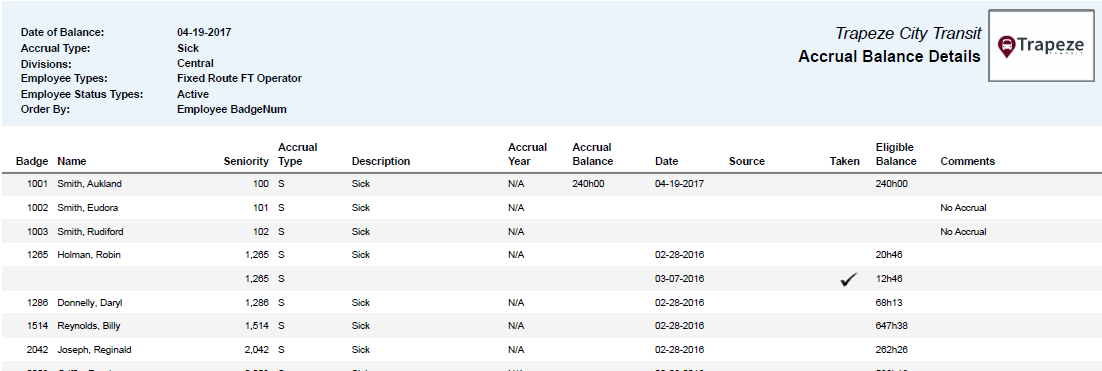Click badge number 1514
The height and width of the screenshot is (371, 1102).
pos(37,326)
